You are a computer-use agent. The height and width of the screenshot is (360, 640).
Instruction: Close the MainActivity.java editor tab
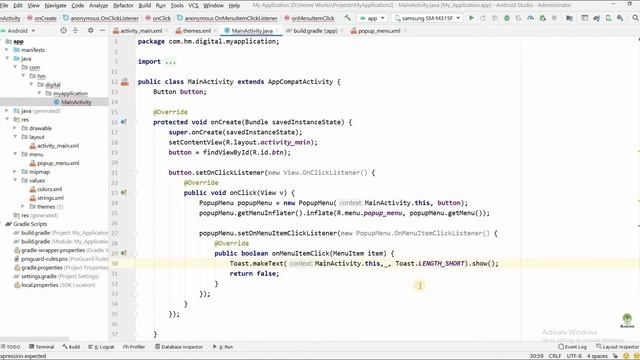click(x=277, y=31)
